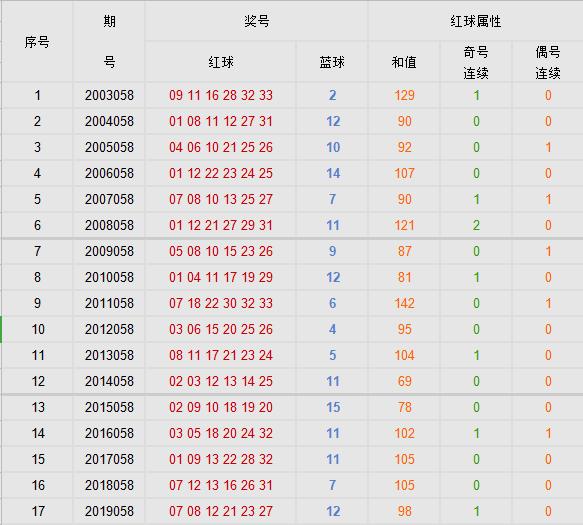Select red balls 01 12 22 23 24 25
Viewport: 583px width, 525px height.
pos(221,173)
